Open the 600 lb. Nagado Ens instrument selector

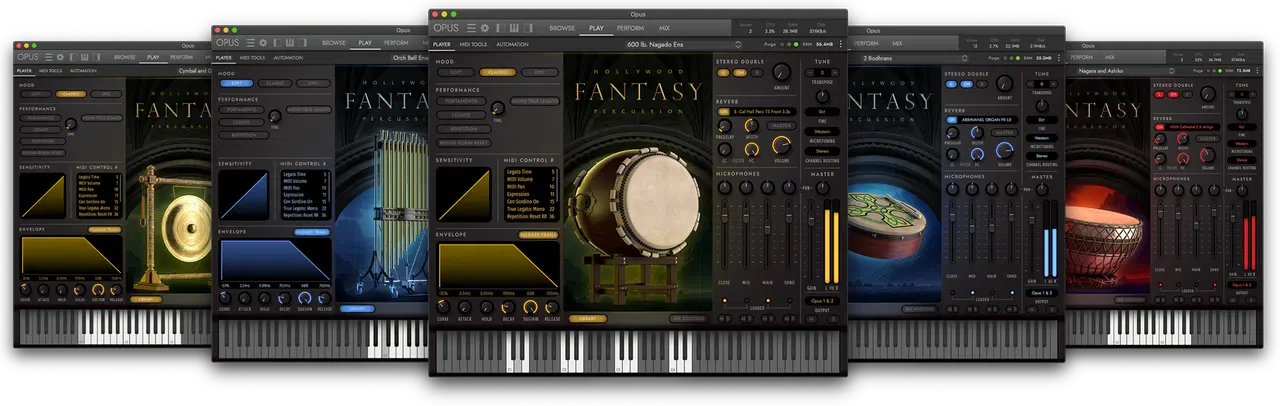(684, 44)
